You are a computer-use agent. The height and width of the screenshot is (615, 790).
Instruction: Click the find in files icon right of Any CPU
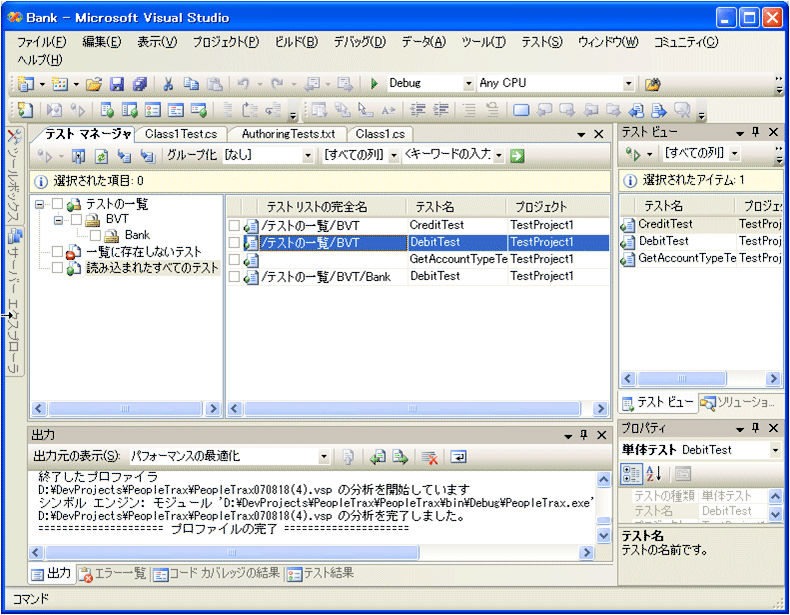click(652, 84)
